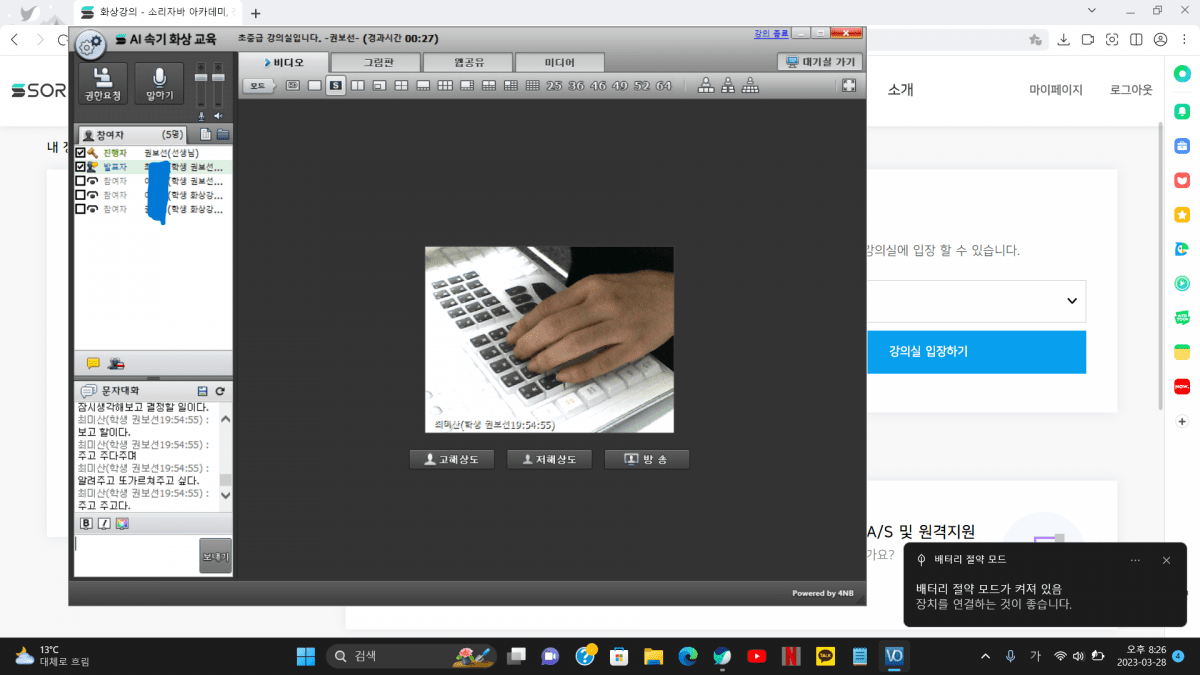Switch to the 미디어 tab

point(559,62)
